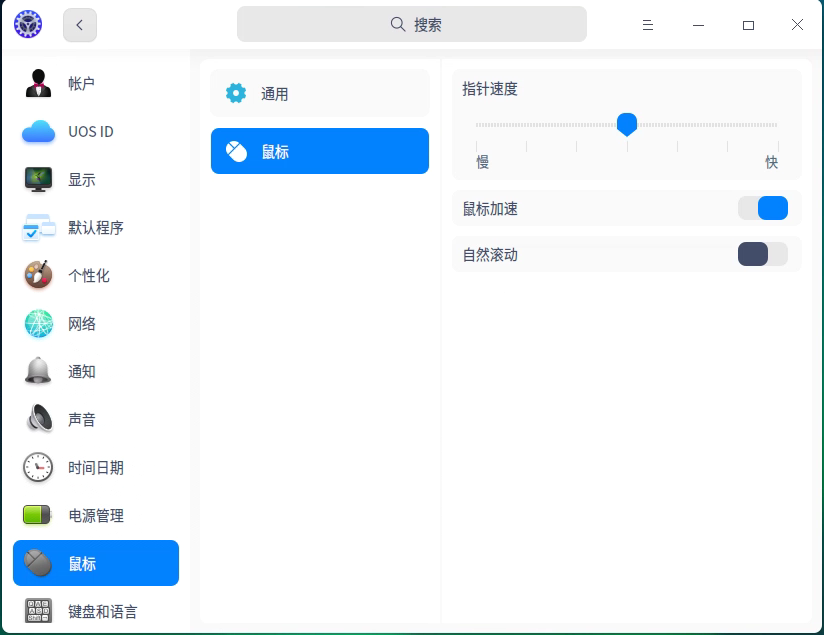
Task: Click the 声音 speaker icon
Action: [x=38, y=419]
